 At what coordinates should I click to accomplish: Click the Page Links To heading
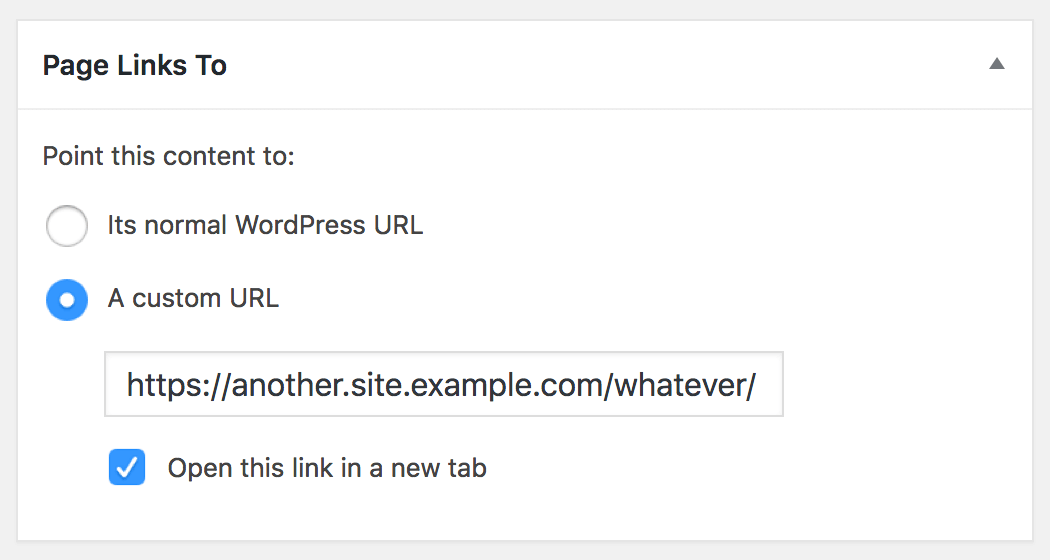pyautogui.click(x=134, y=66)
